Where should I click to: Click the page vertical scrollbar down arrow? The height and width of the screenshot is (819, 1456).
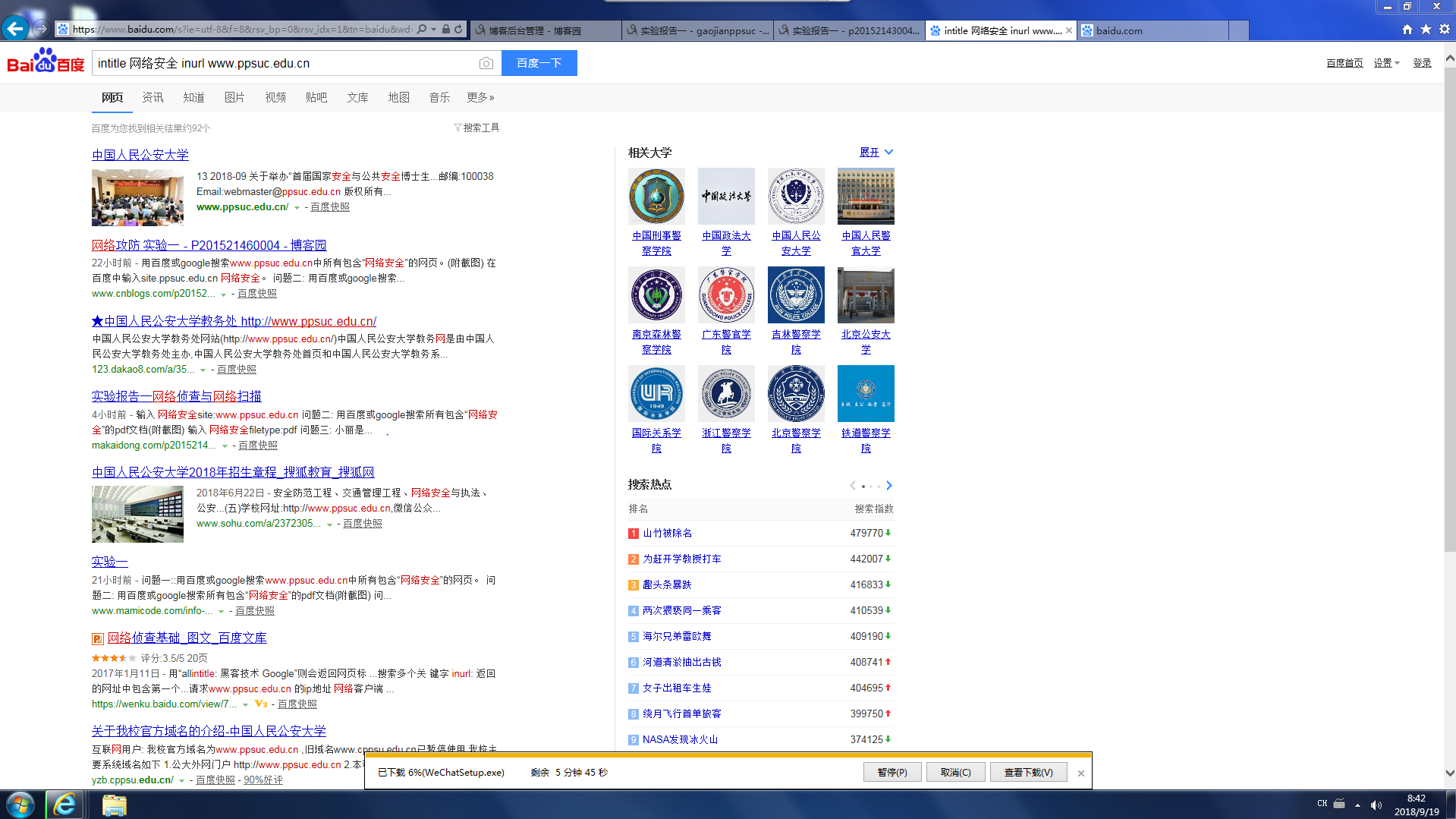pyautogui.click(x=1449, y=773)
